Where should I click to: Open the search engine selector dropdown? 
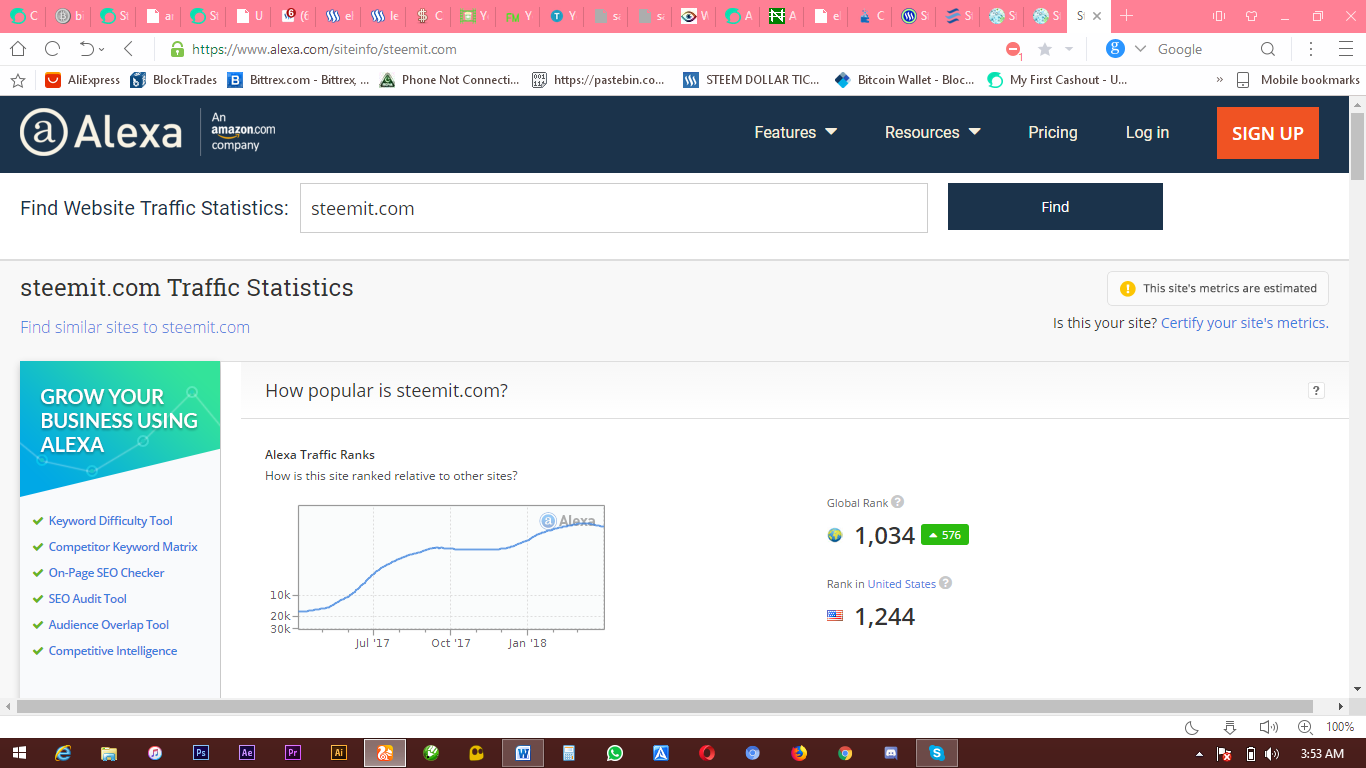[x=1140, y=49]
